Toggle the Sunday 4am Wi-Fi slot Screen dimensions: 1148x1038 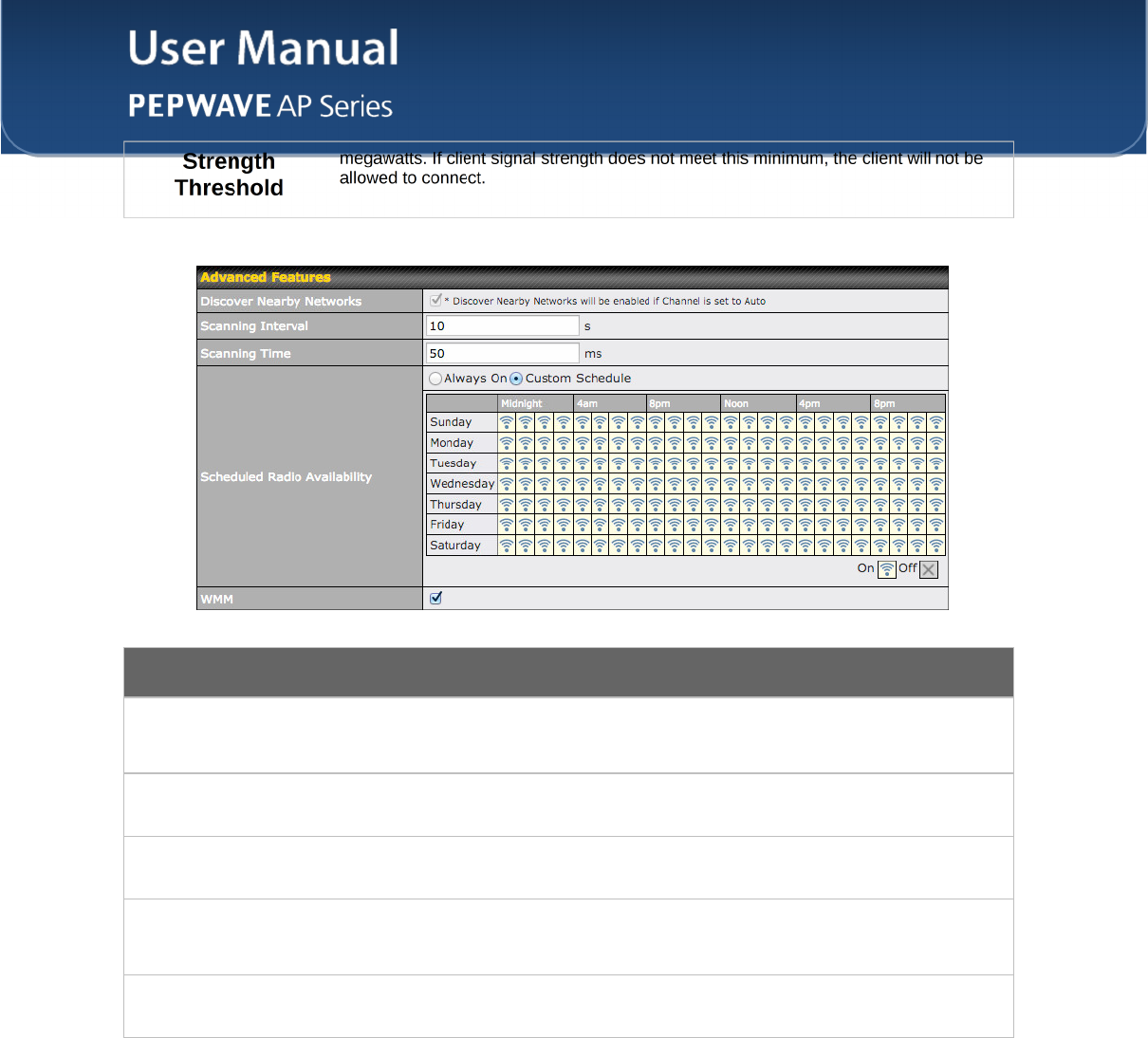click(582, 422)
